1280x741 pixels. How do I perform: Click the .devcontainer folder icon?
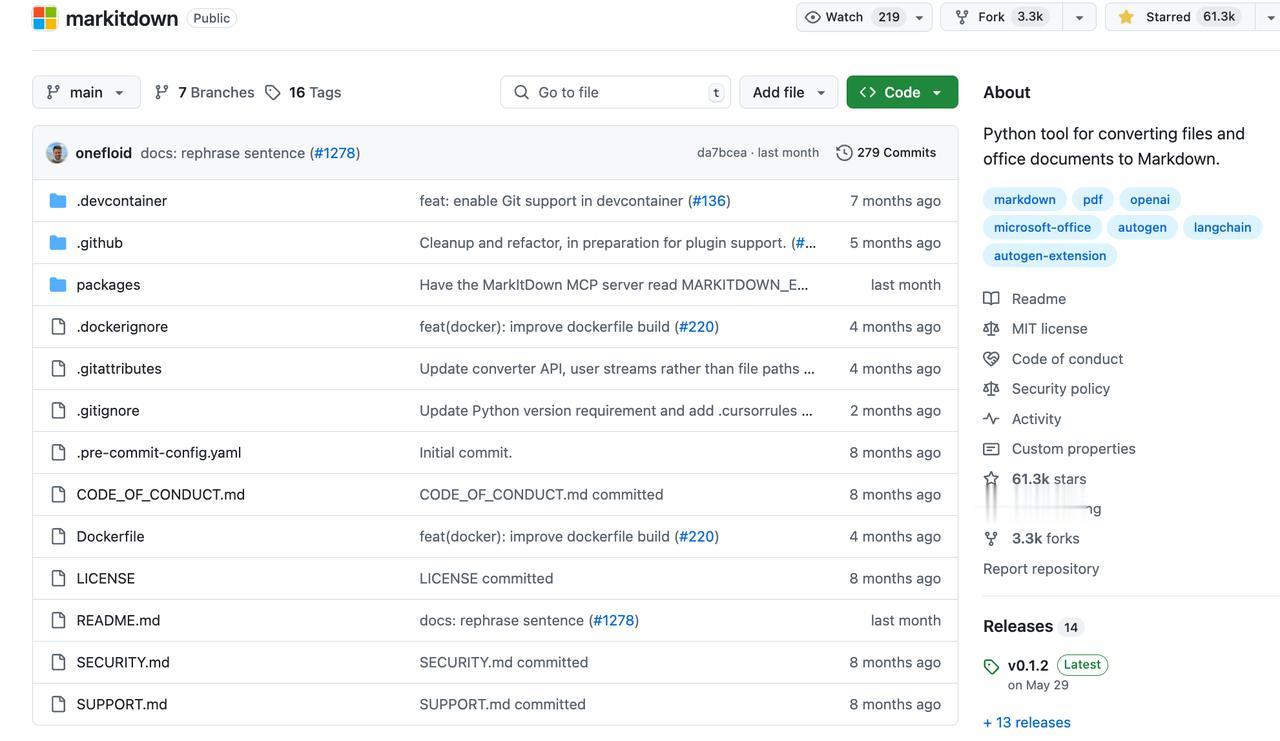click(x=58, y=201)
